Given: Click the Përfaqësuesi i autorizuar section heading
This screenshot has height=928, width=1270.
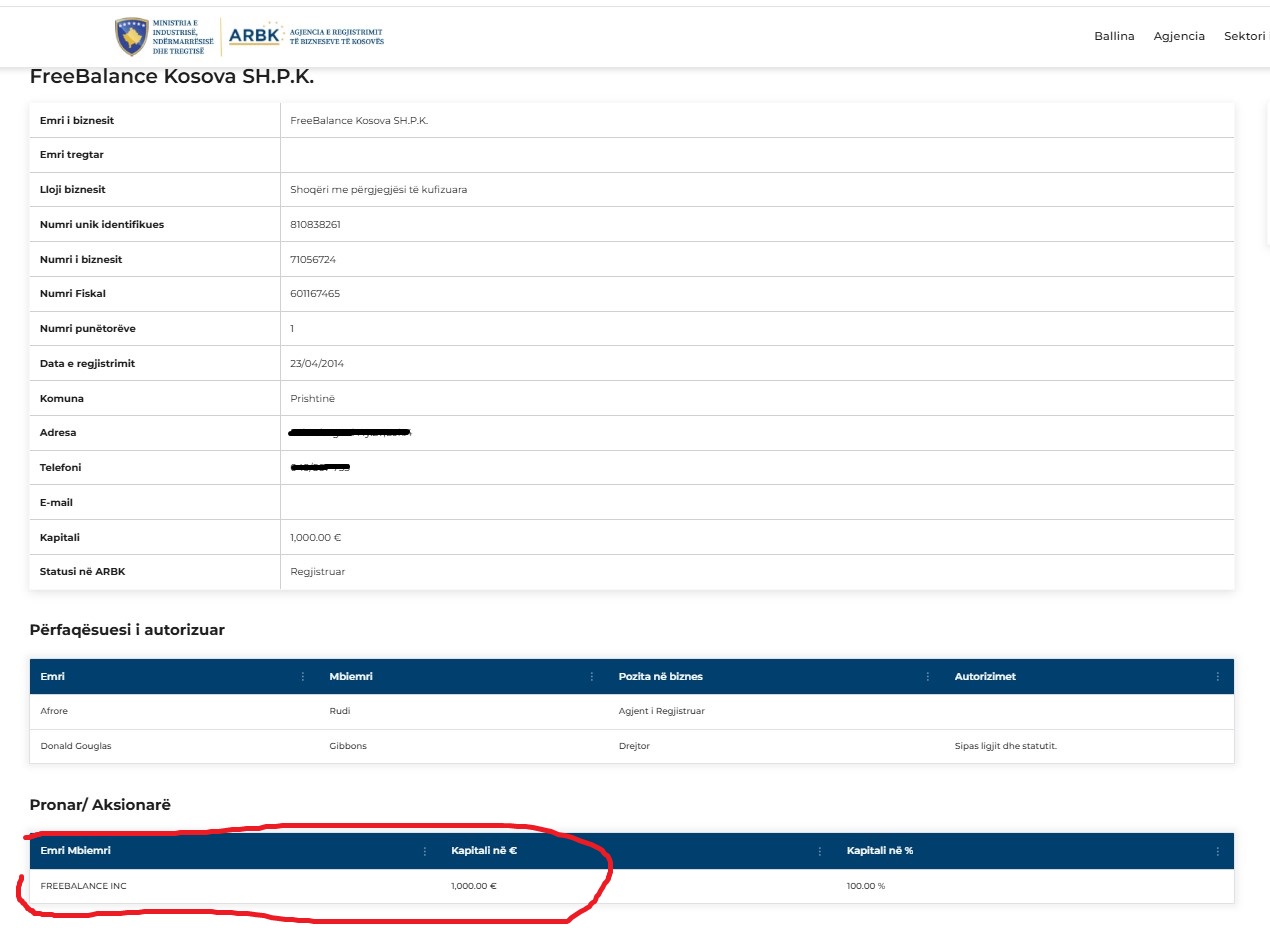Looking at the screenshot, I should tap(128, 630).
